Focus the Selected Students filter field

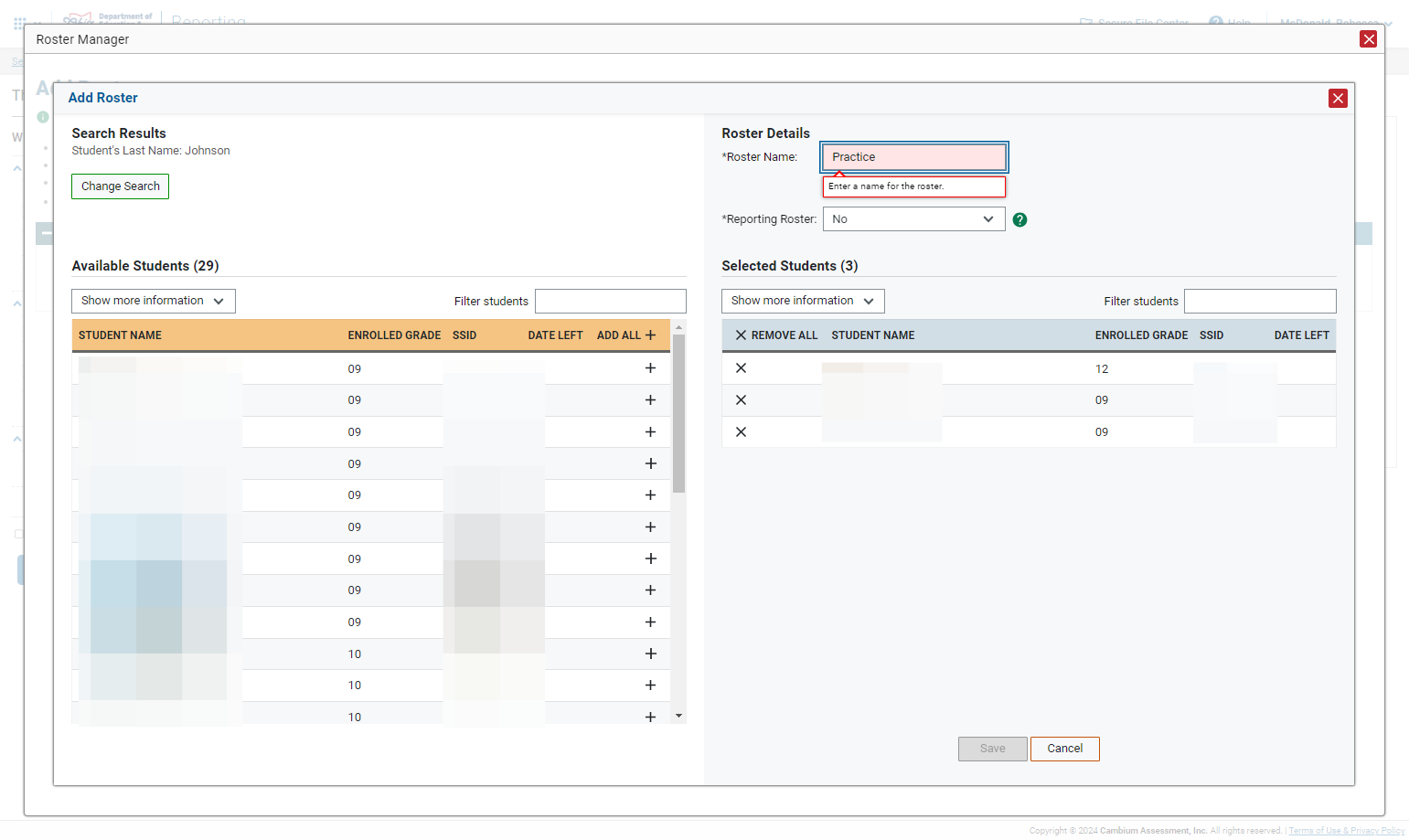click(1259, 301)
